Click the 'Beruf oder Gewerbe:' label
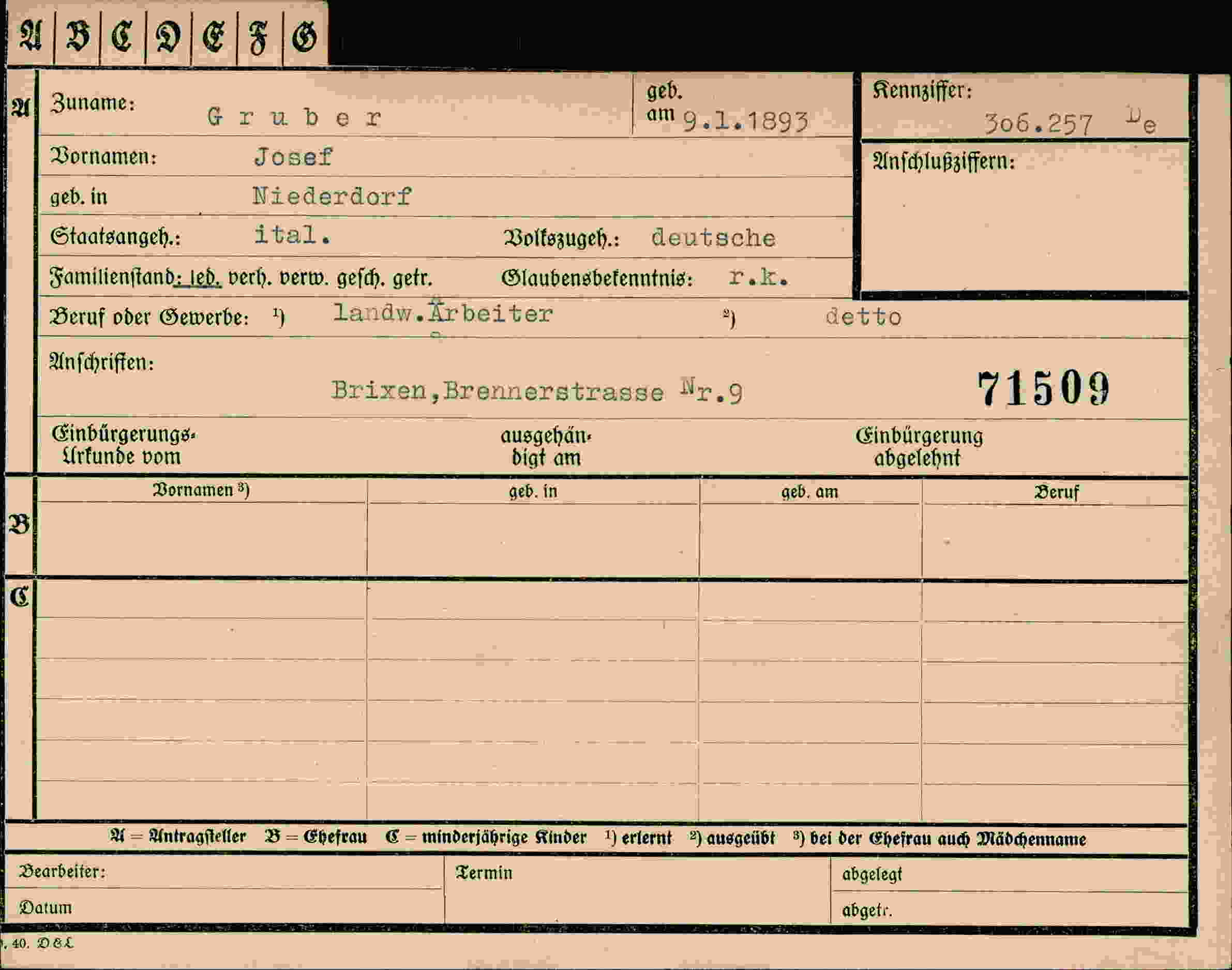The width and height of the screenshot is (1232, 970). [x=150, y=317]
